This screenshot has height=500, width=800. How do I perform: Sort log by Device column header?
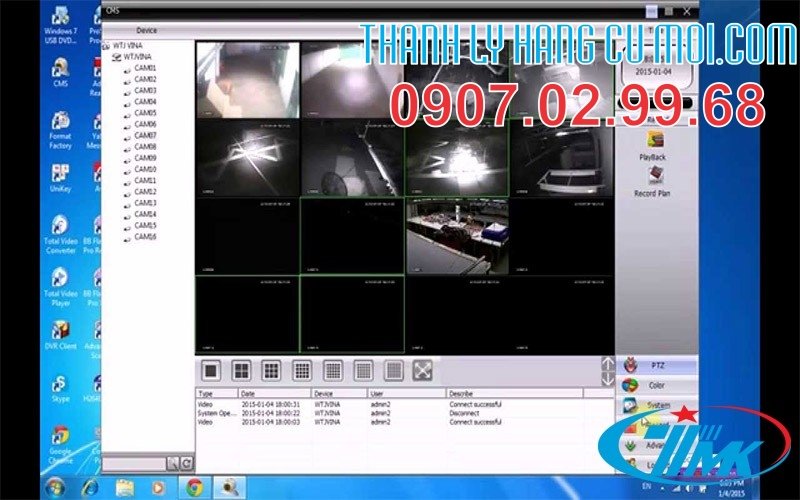pos(339,393)
